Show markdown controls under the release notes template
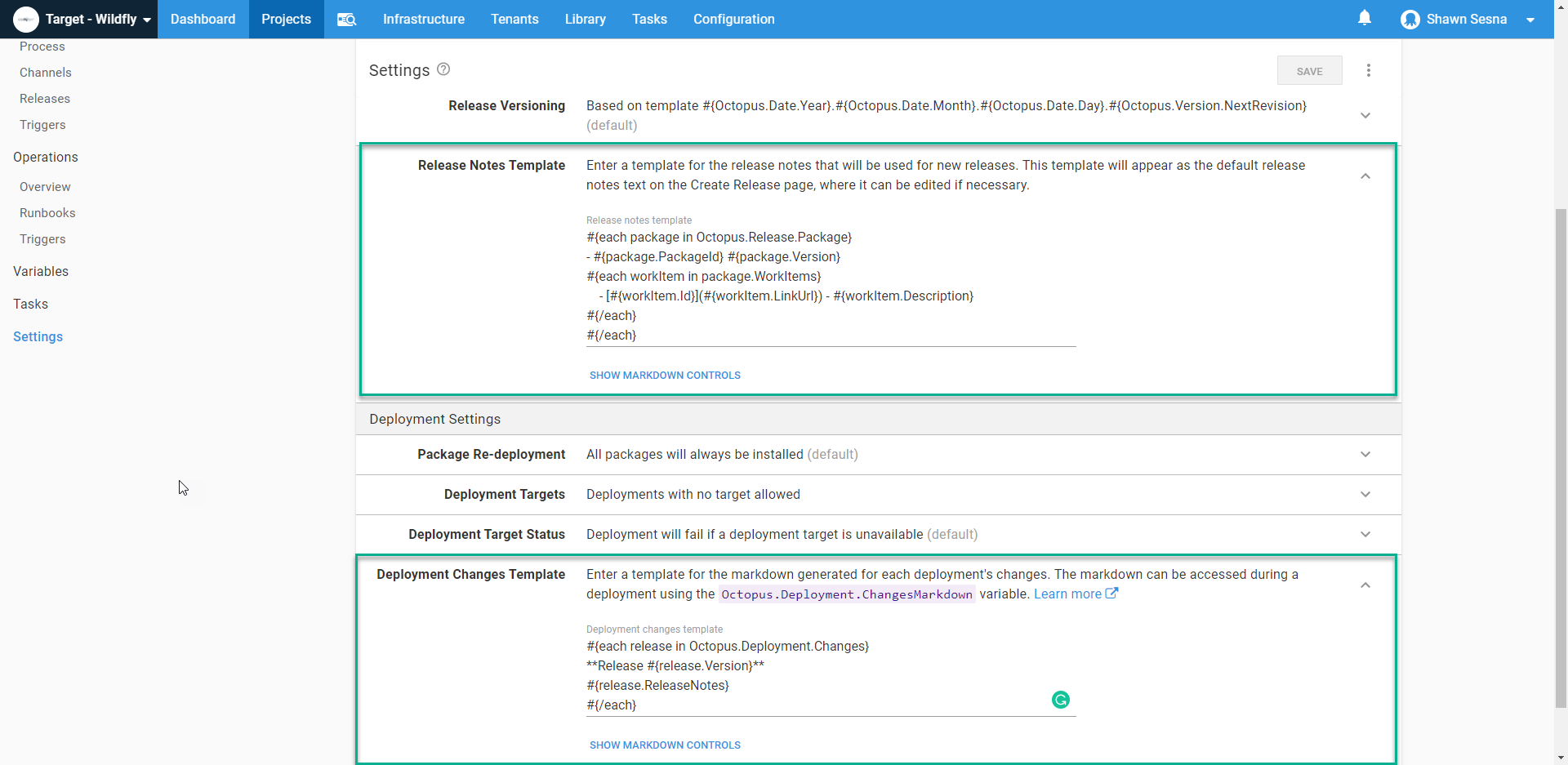Image resolution: width=1568 pixels, height=765 pixels. click(x=664, y=375)
